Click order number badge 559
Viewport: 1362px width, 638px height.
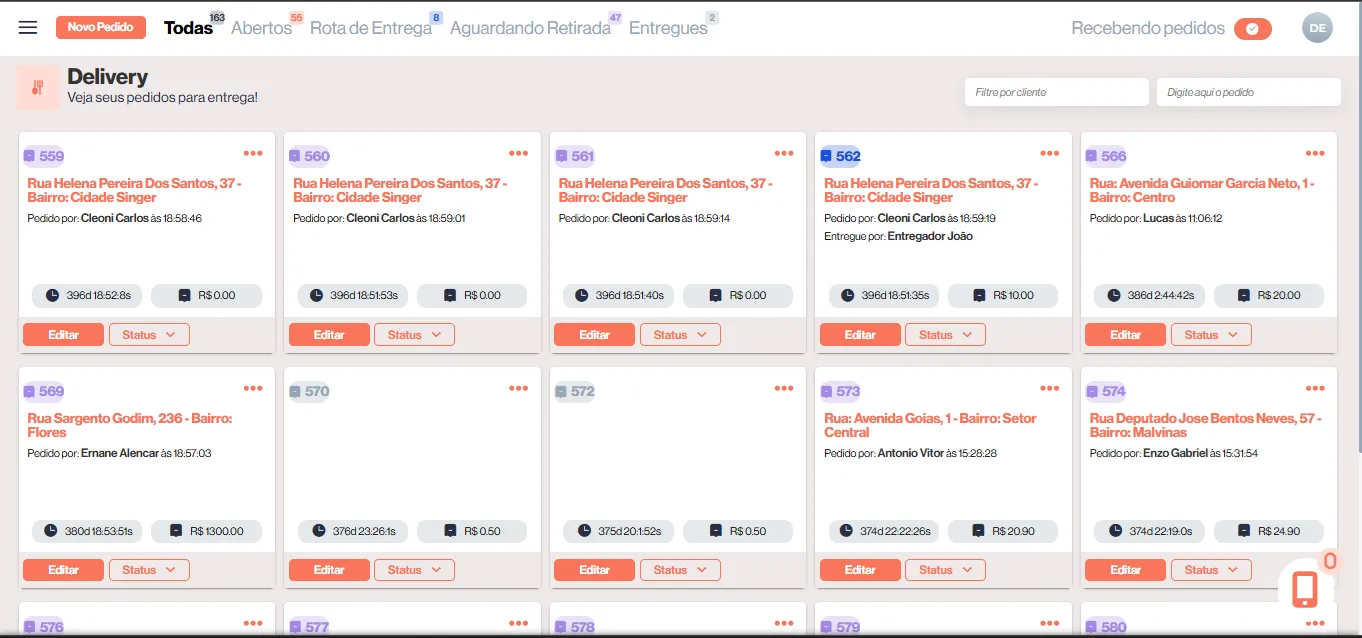point(44,156)
